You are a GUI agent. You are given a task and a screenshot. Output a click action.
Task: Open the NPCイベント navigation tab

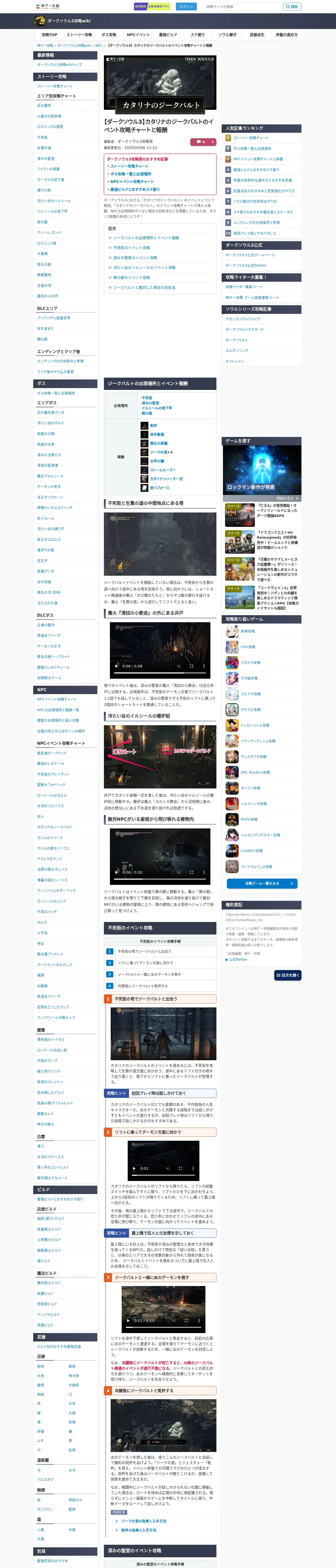tap(138, 35)
